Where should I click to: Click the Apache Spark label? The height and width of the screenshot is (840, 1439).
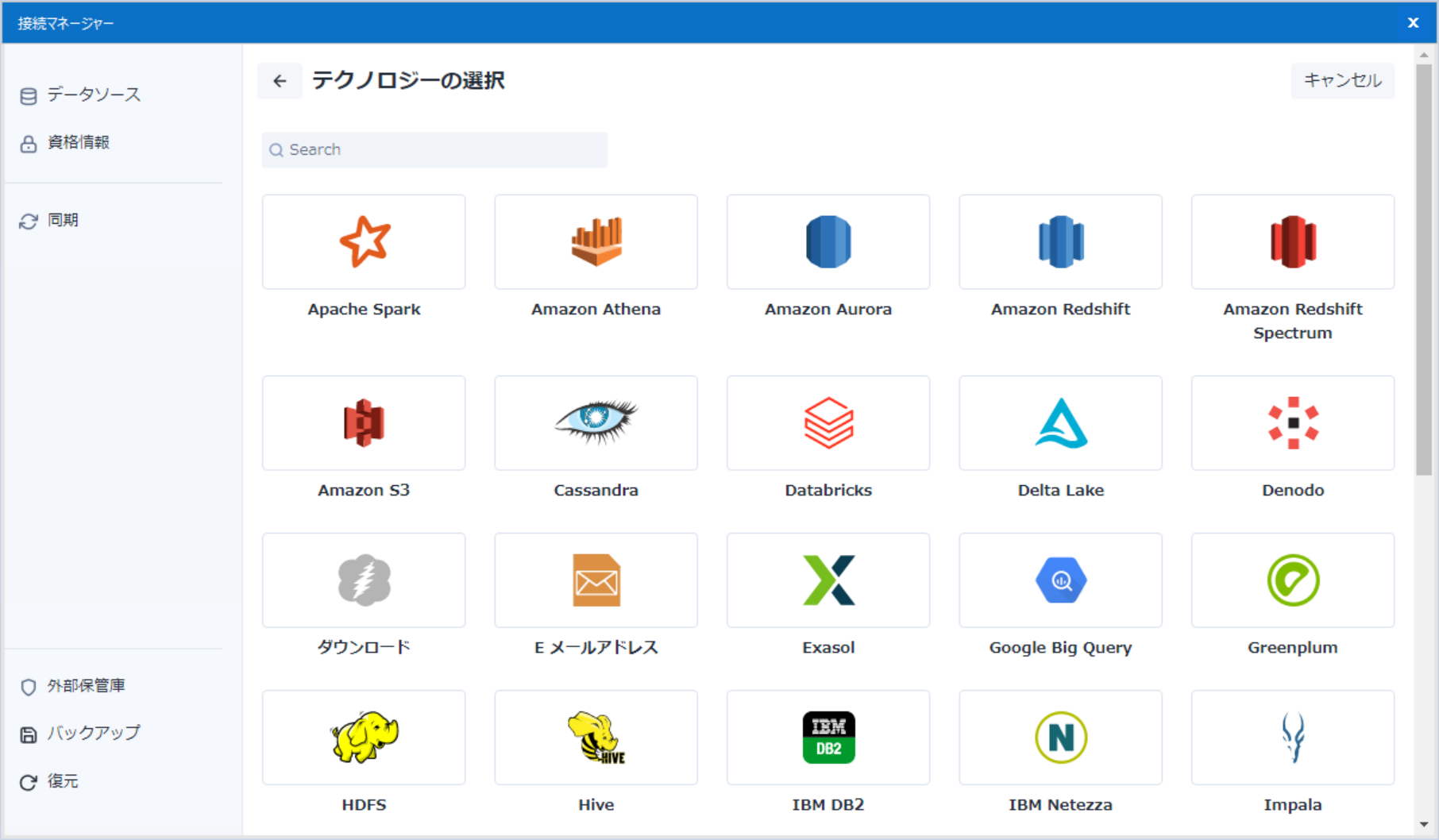[x=365, y=309]
